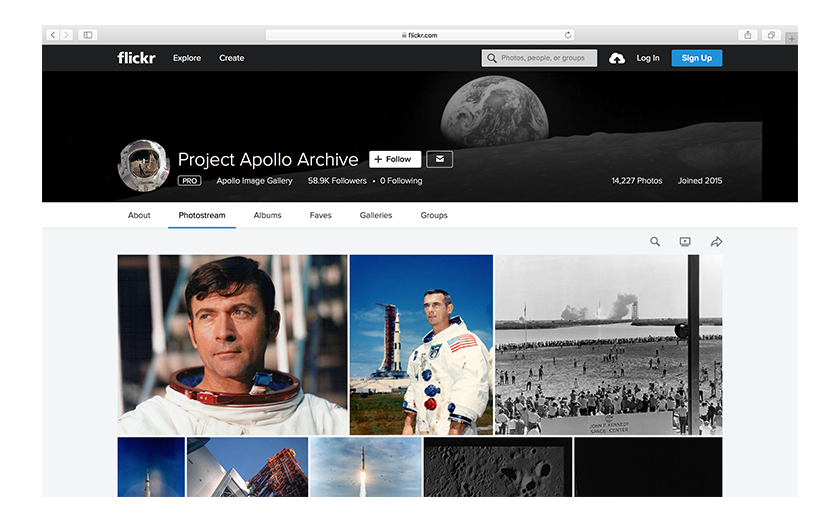Click the Flickr logo
Viewport: 840px width, 525px height.
[x=136, y=58]
